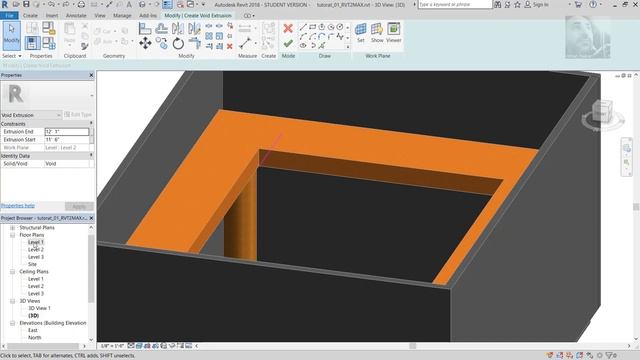Toggle Drag Elements on Selection
Screen dimensions: 640x360
(590, 356)
